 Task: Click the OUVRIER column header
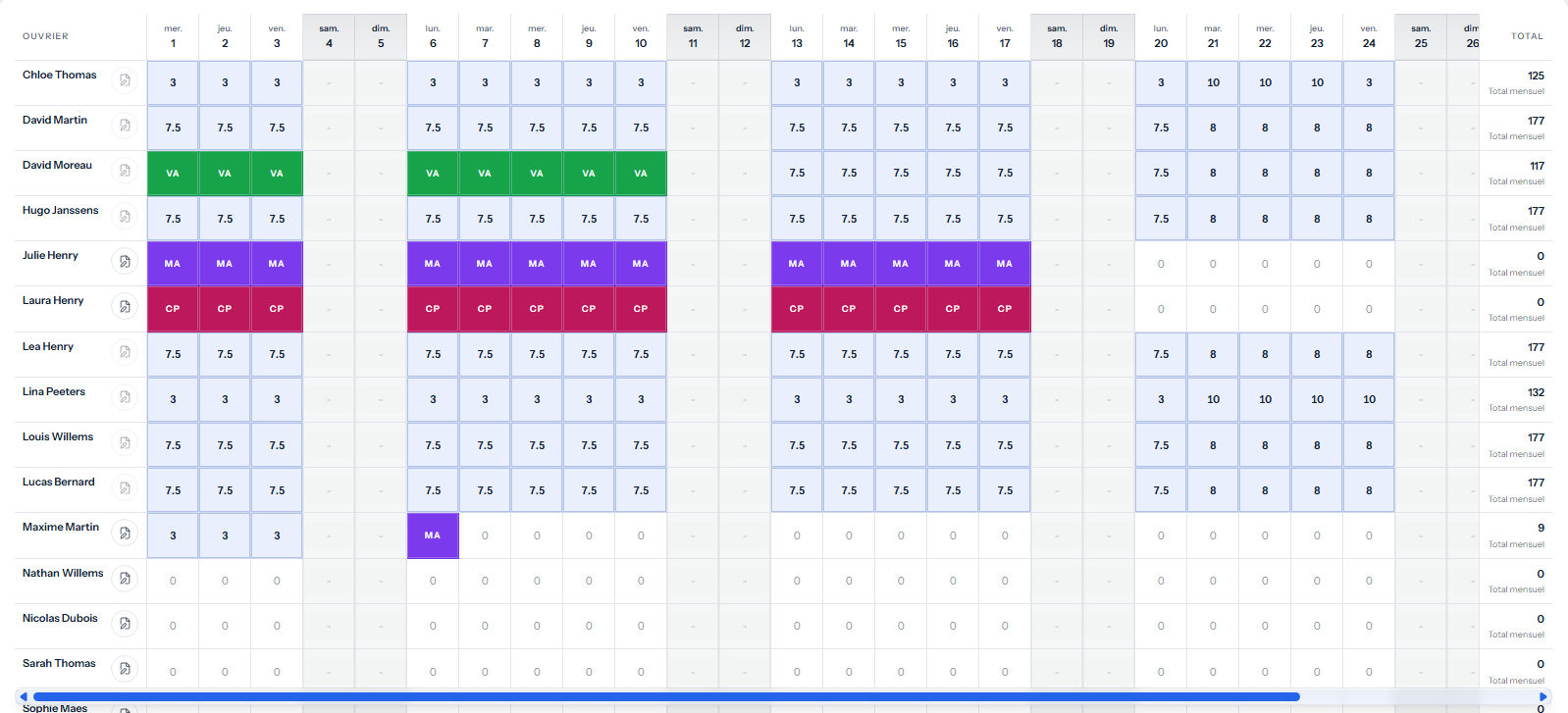tap(45, 36)
